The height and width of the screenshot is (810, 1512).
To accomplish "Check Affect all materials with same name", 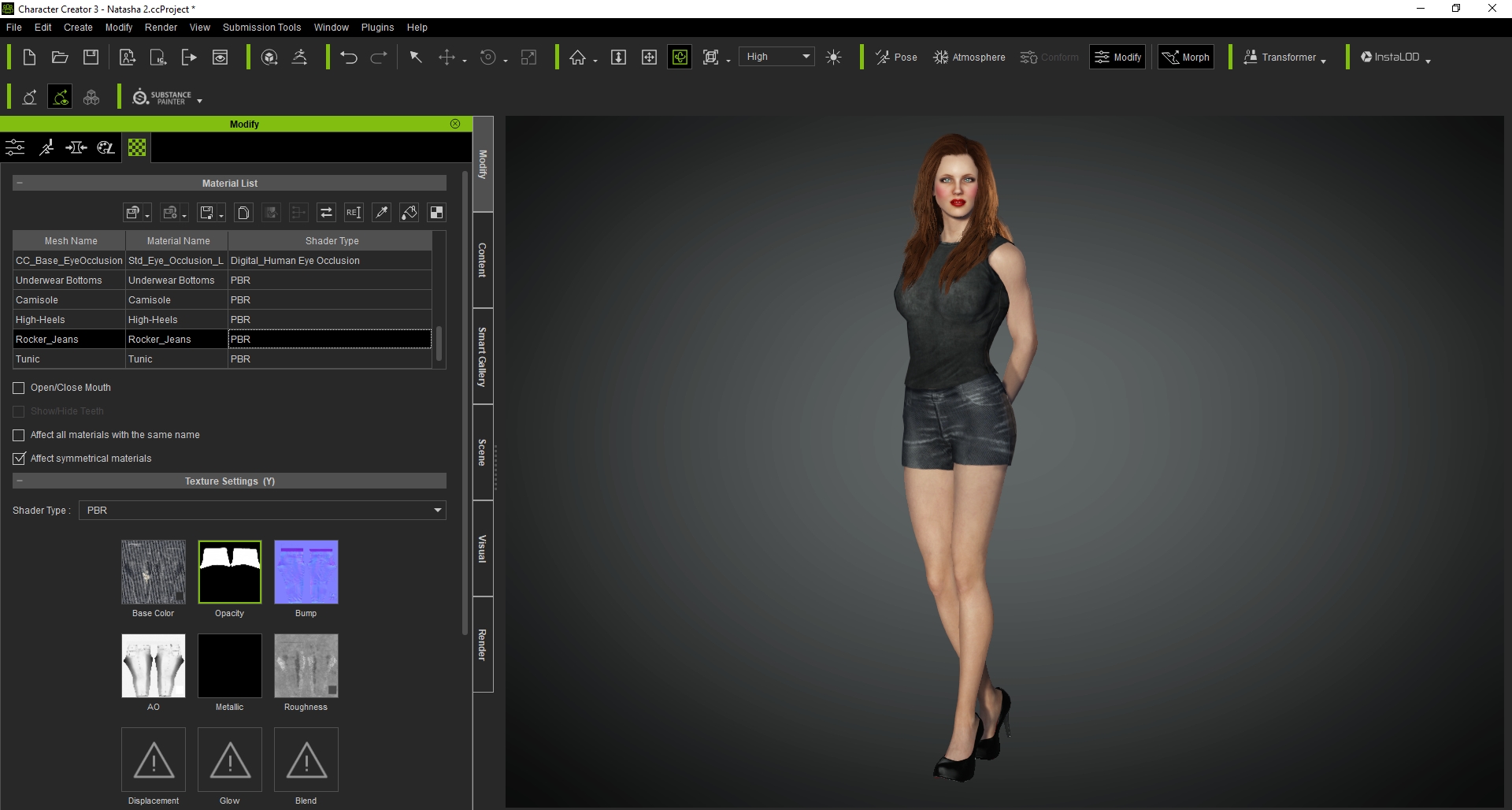I will tap(19, 435).
